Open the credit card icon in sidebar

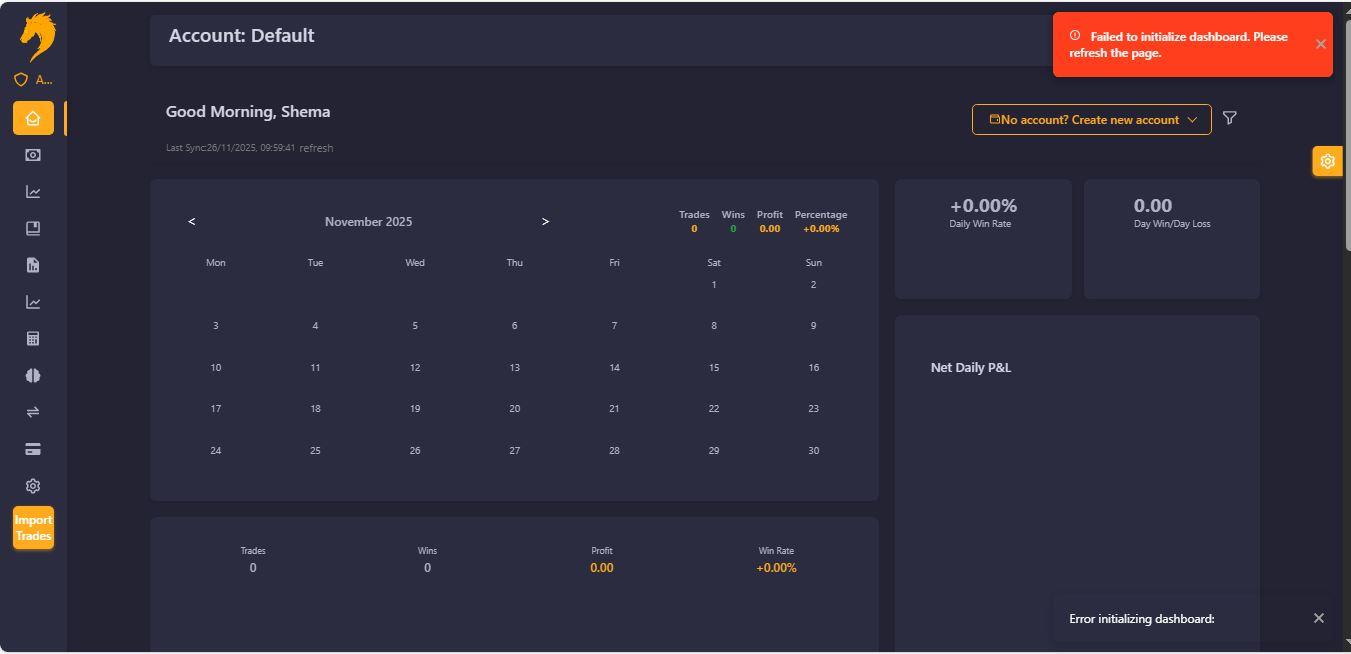point(33,449)
